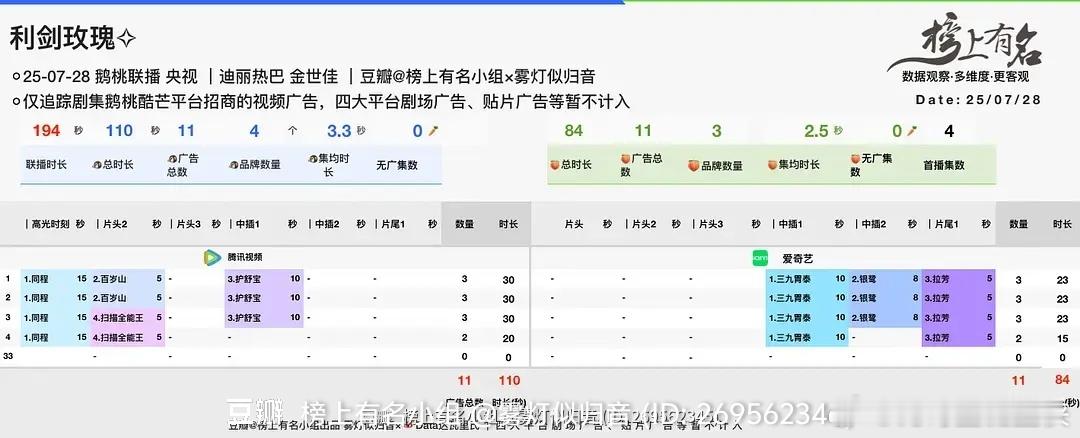The image size is (1080, 438).
Task: Click iQiyi table 数量 column header
Action: 1018,224
